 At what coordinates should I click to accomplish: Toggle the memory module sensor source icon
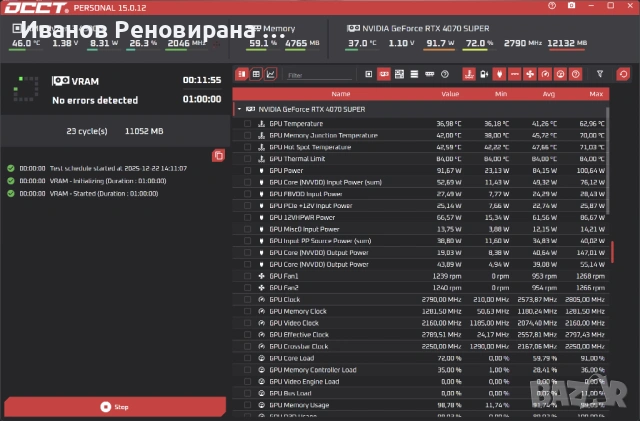[x=429, y=74]
